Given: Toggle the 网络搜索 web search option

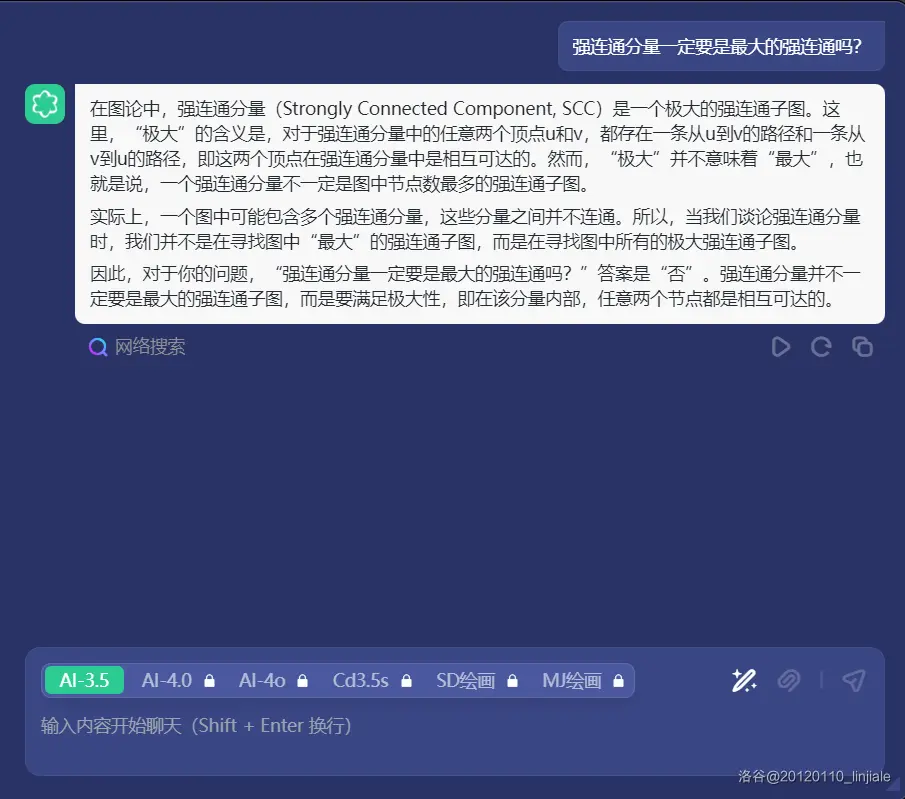Looking at the screenshot, I should 137,347.
